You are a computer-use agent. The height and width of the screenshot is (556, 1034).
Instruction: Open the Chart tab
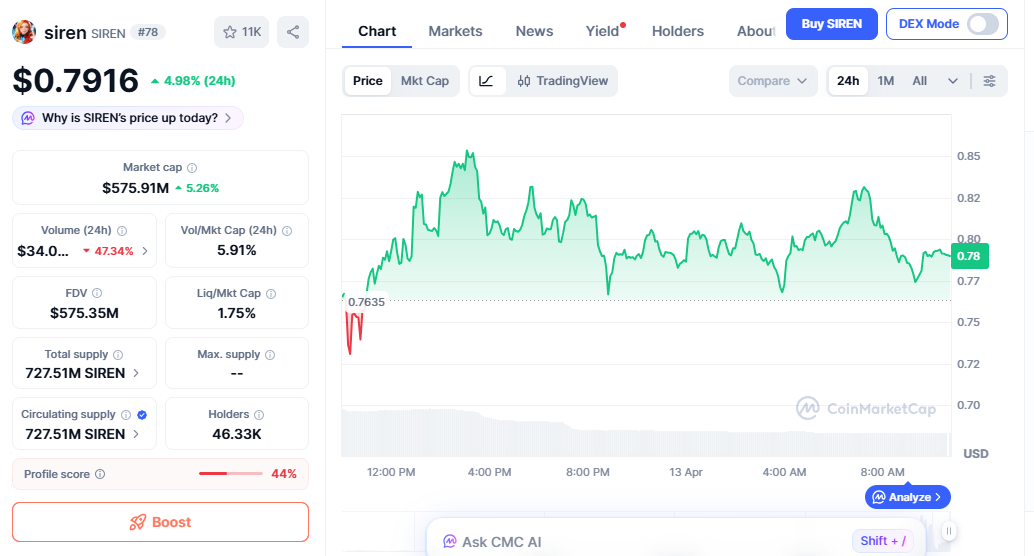tap(377, 31)
